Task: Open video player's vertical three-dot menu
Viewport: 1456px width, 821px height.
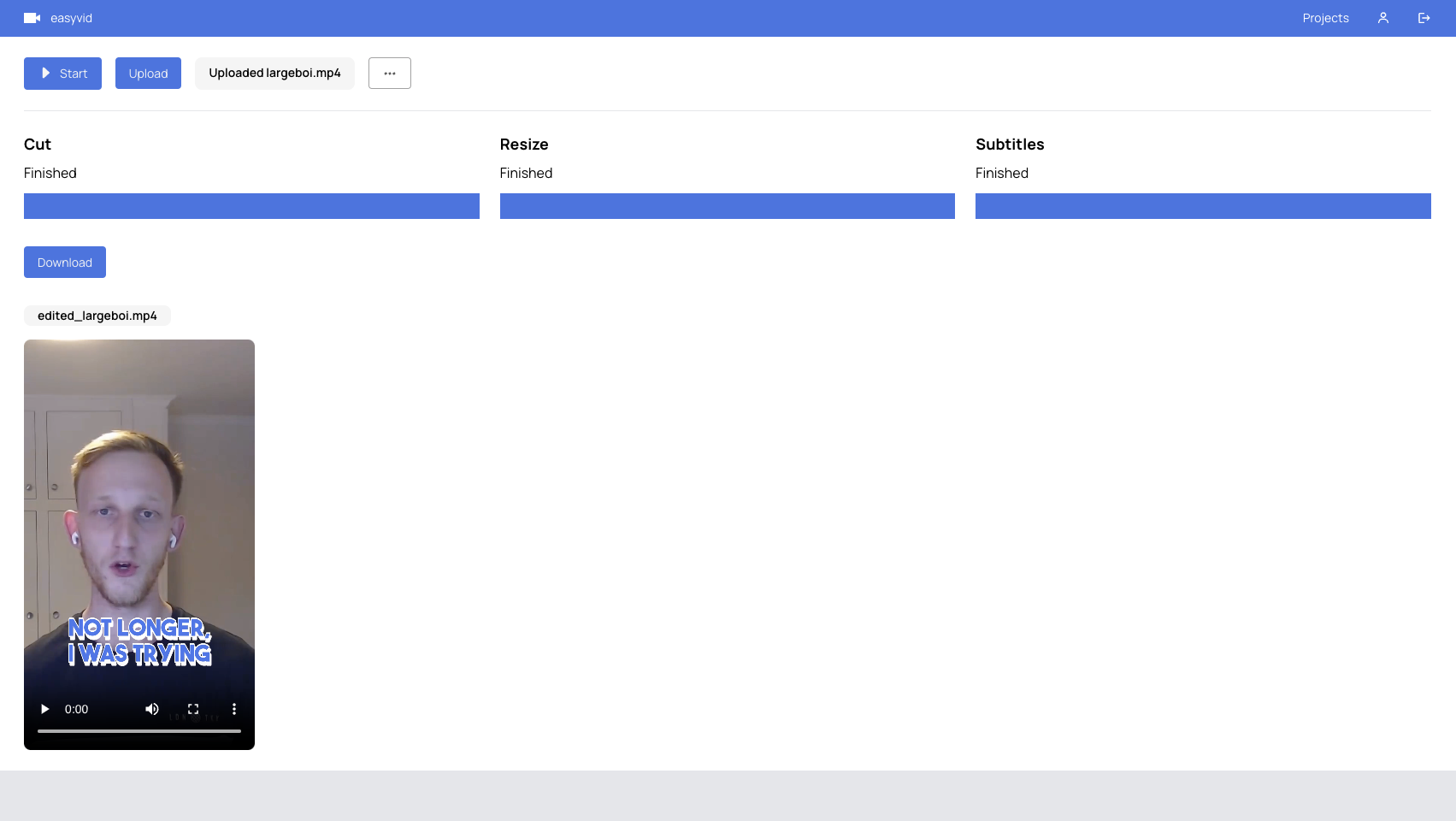Action: pyautogui.click(x=234, y=709)
